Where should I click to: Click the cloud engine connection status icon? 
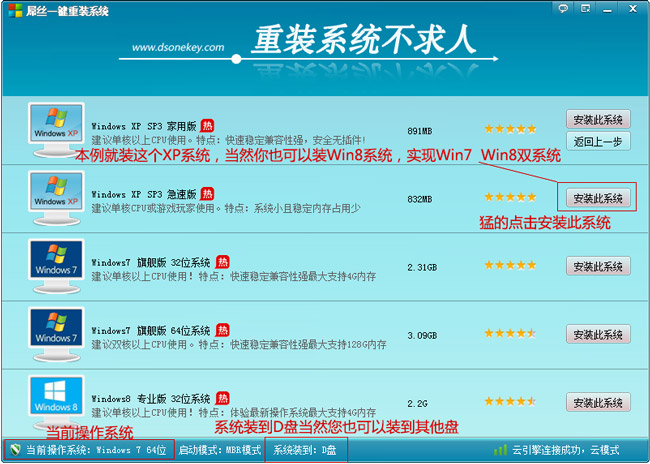tap(501, 450)
